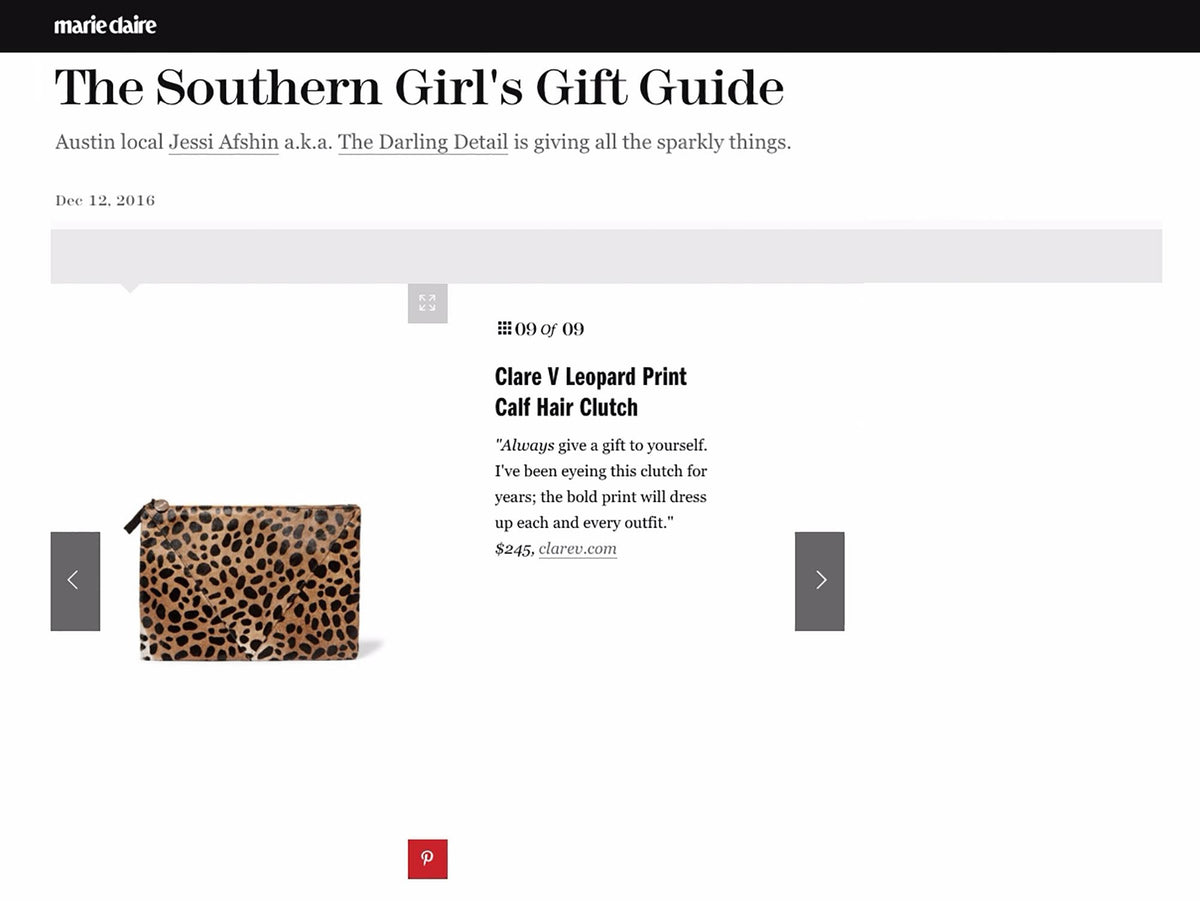Advance to the next gallery slide
This screenshot has width=1200, height=901.
pyautogui.click(x=820, y=581)
